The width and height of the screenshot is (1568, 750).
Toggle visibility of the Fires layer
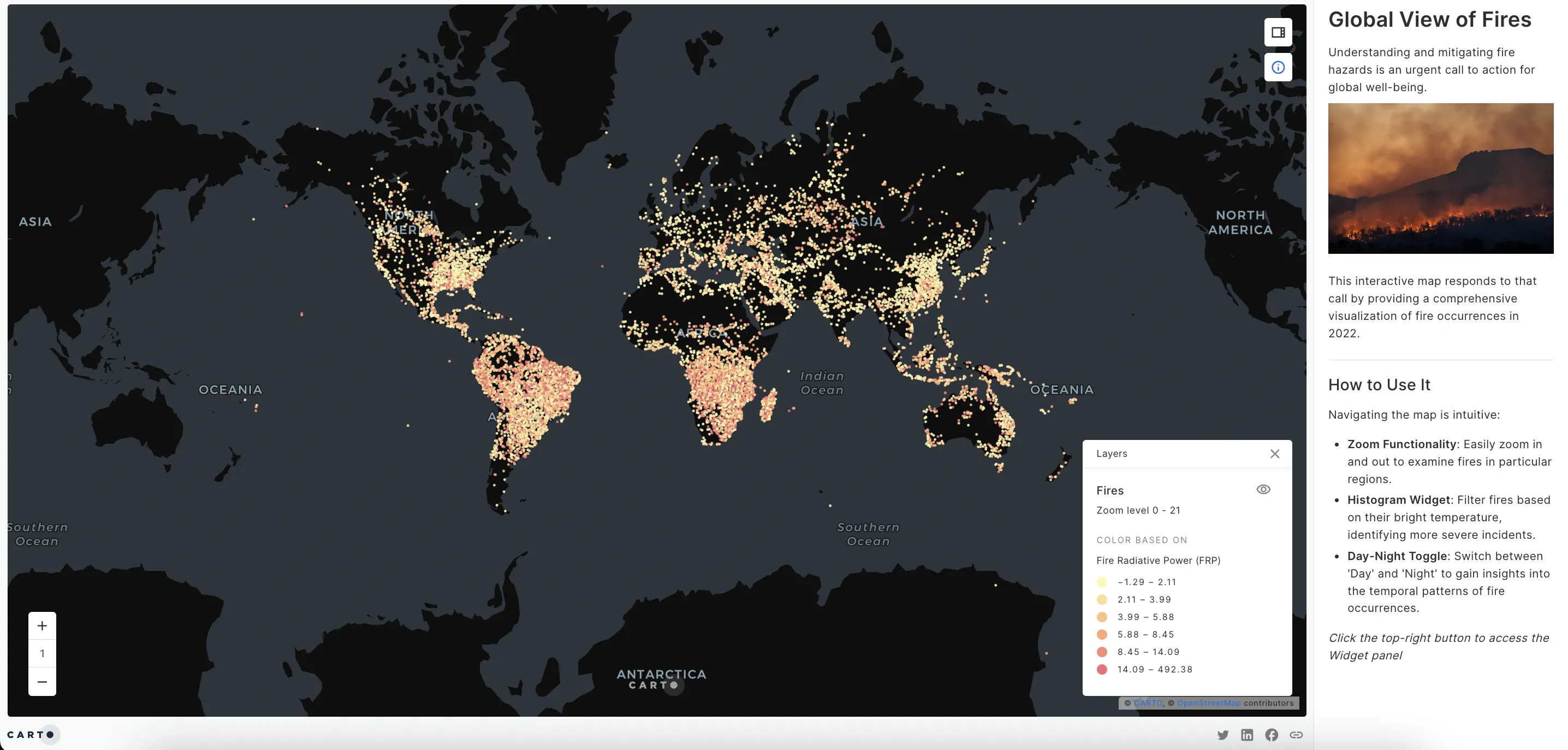point(1263,489)
